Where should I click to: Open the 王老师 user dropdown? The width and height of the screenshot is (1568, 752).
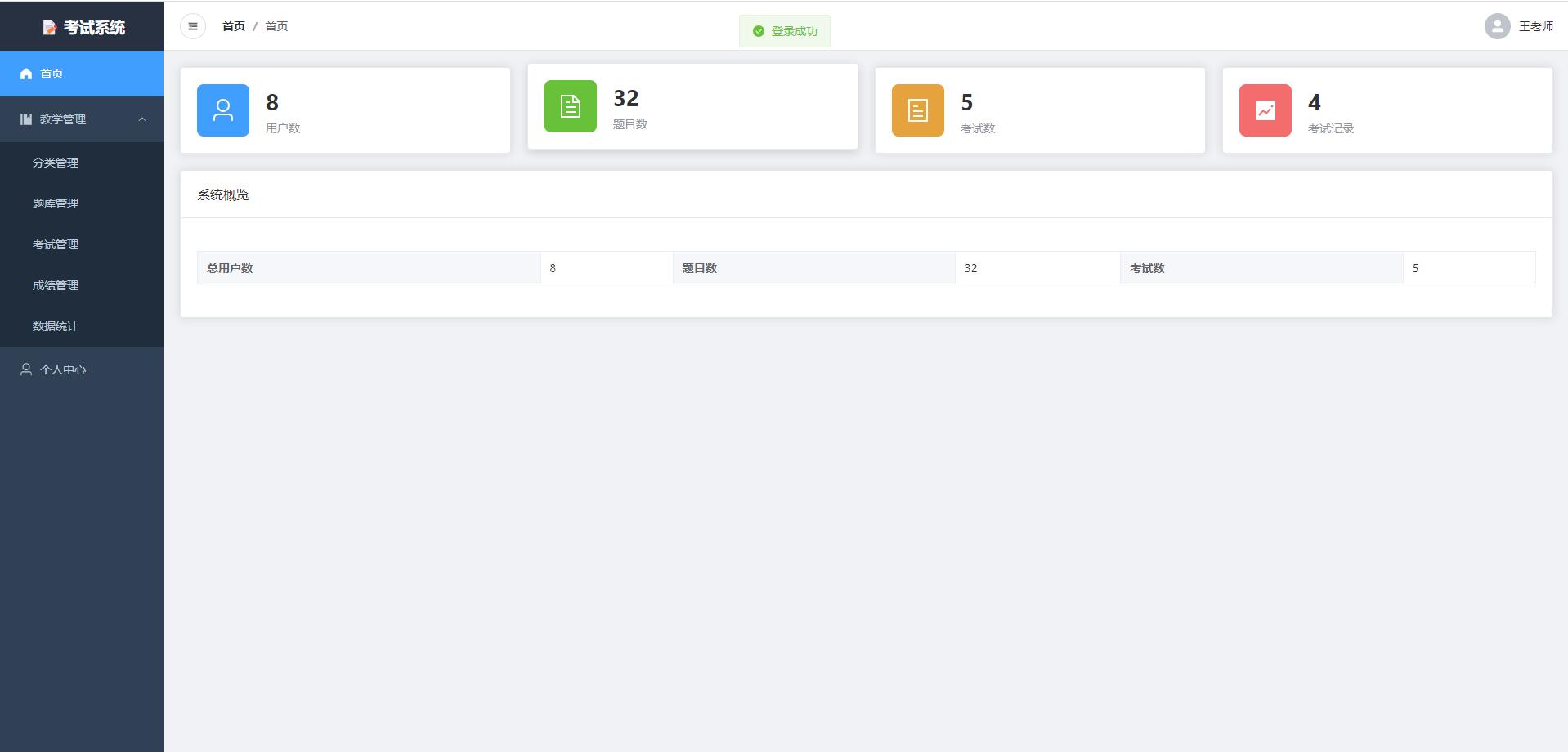pyautogui.click(x=1535, y=26)
